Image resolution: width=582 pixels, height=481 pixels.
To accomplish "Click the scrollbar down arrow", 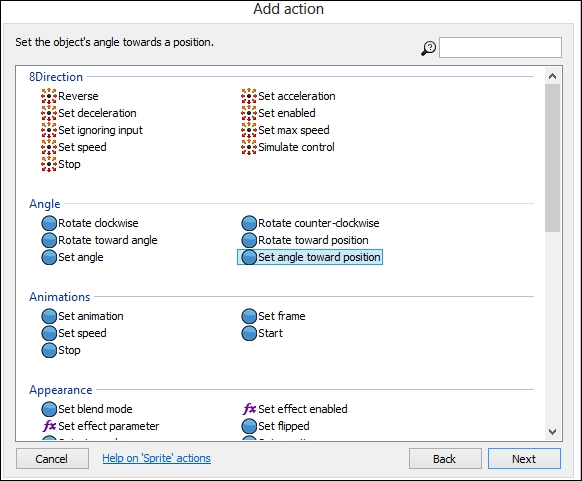I will (552, 432).
